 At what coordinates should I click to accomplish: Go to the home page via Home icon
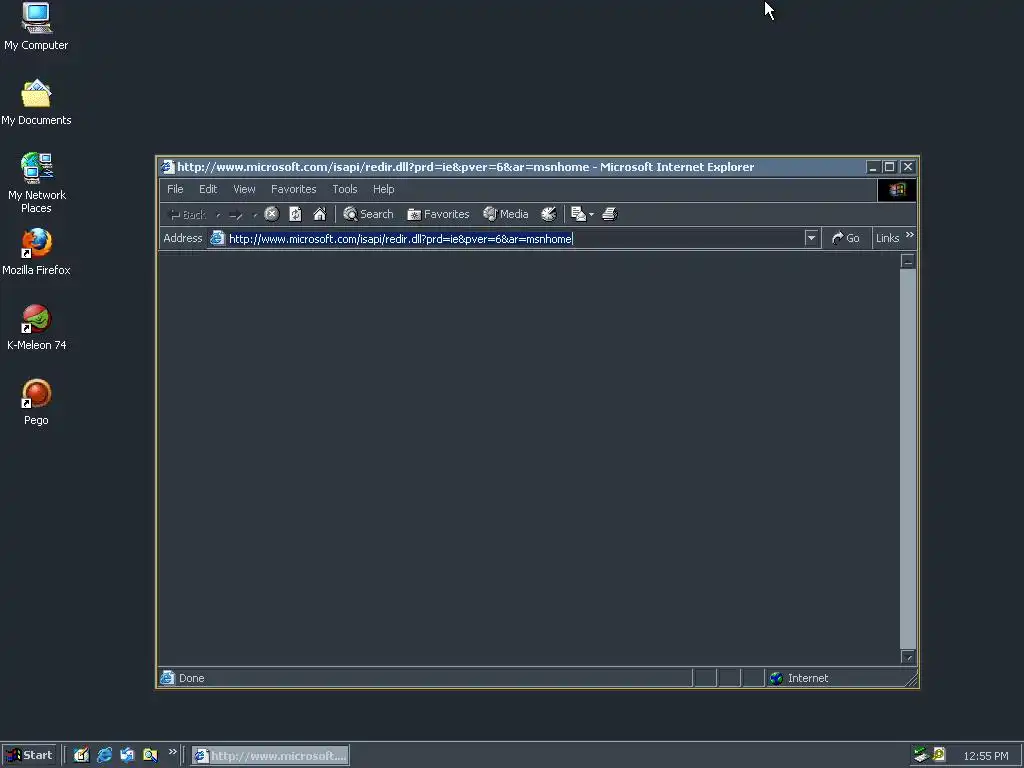tap(319, 214)
